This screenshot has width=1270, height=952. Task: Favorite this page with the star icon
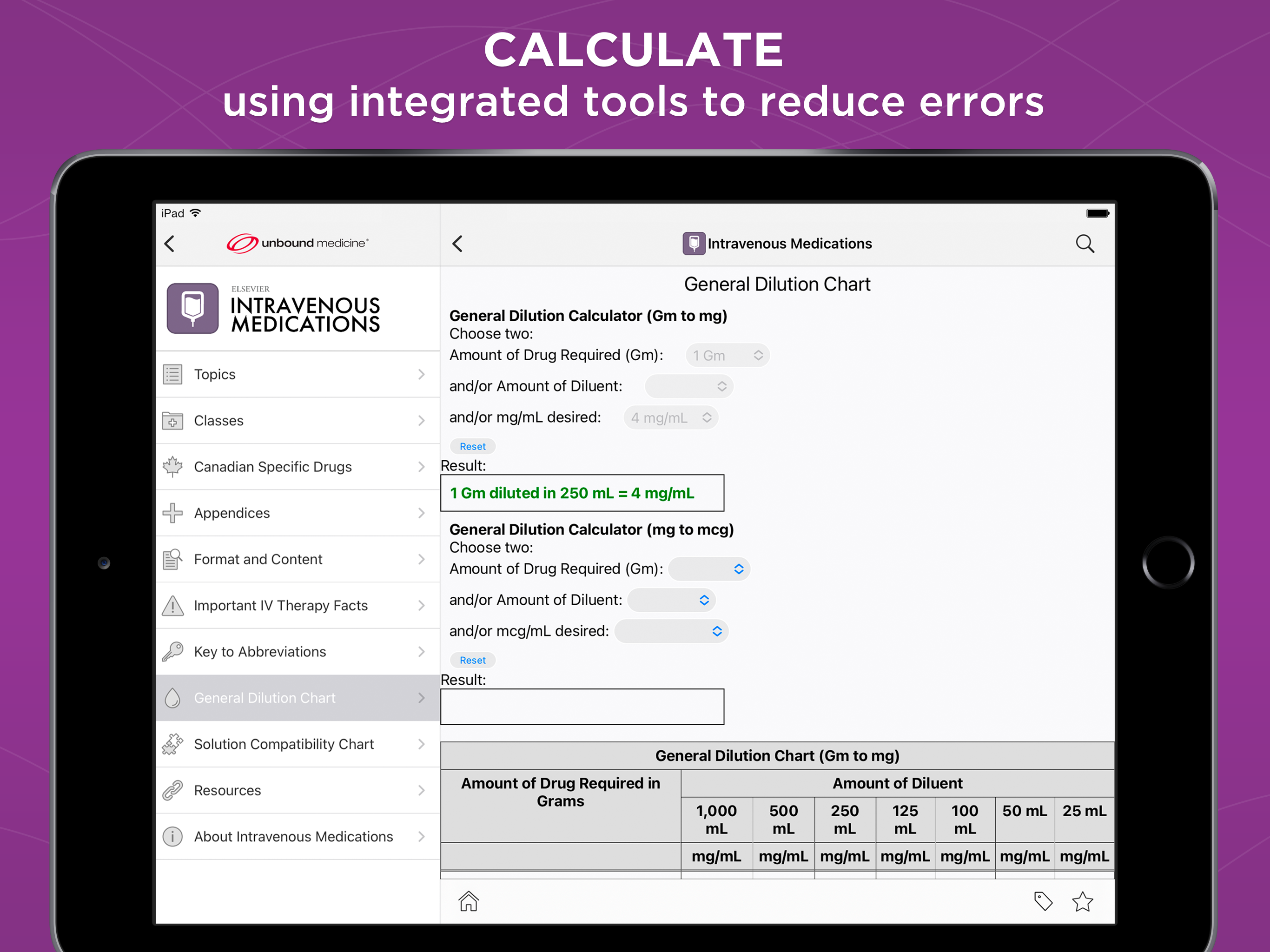click(x=1082, y=901)
